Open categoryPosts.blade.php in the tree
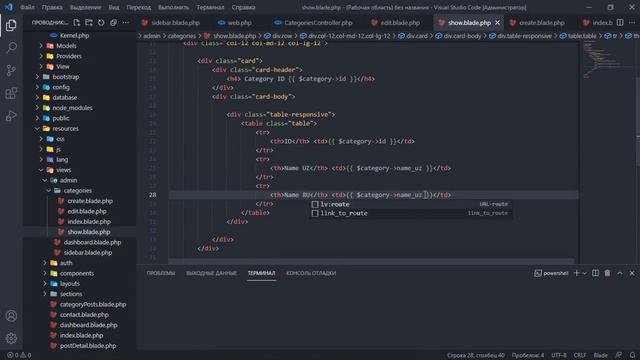640x360 pixels. pyautogui.click(x=93, y=304)
